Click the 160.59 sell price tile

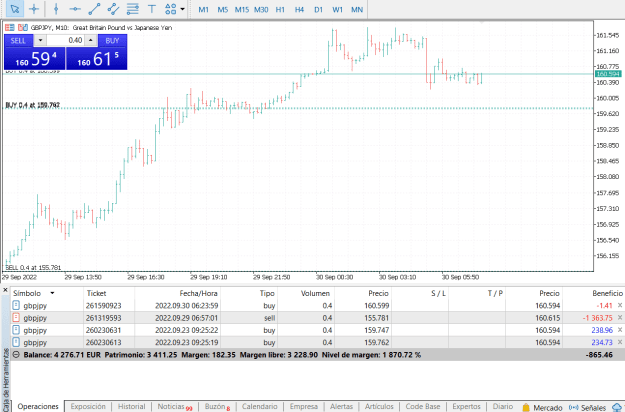(x=35, y=59)
